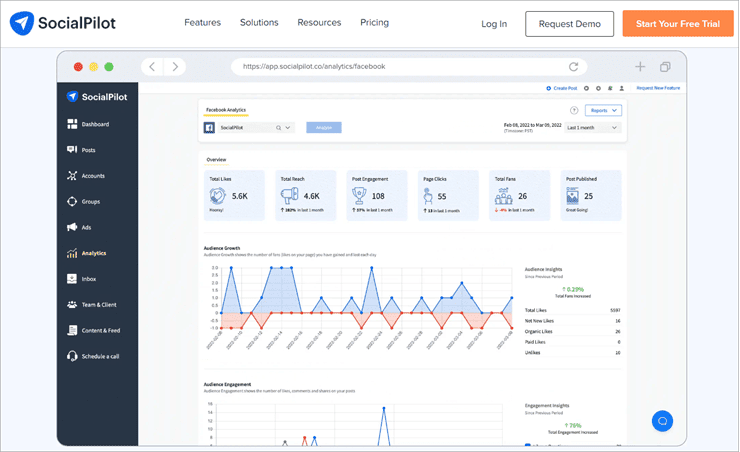Viewport: 740px width, 452px height.
Task: Open the blue chat support bubble
Action: pos(662,421)
